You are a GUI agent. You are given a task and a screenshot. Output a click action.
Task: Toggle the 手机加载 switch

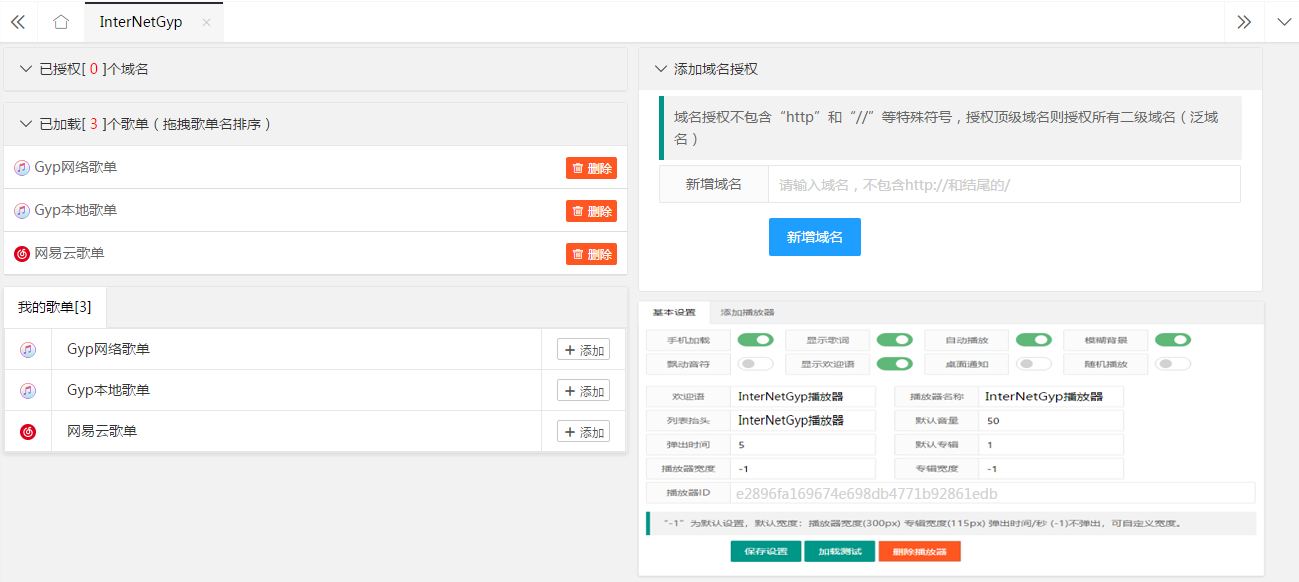coord(755,340)
